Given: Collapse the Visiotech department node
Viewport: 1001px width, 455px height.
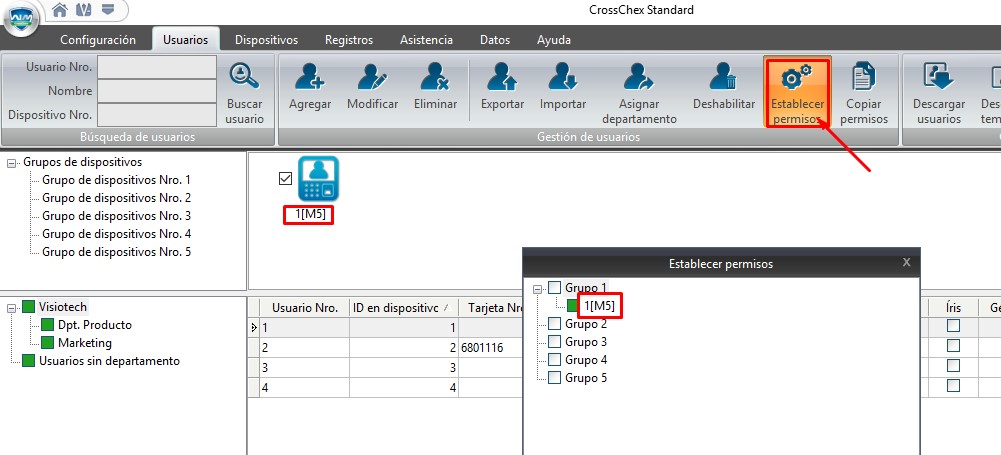Looking at the screenshot, I should tap(12, 308).
